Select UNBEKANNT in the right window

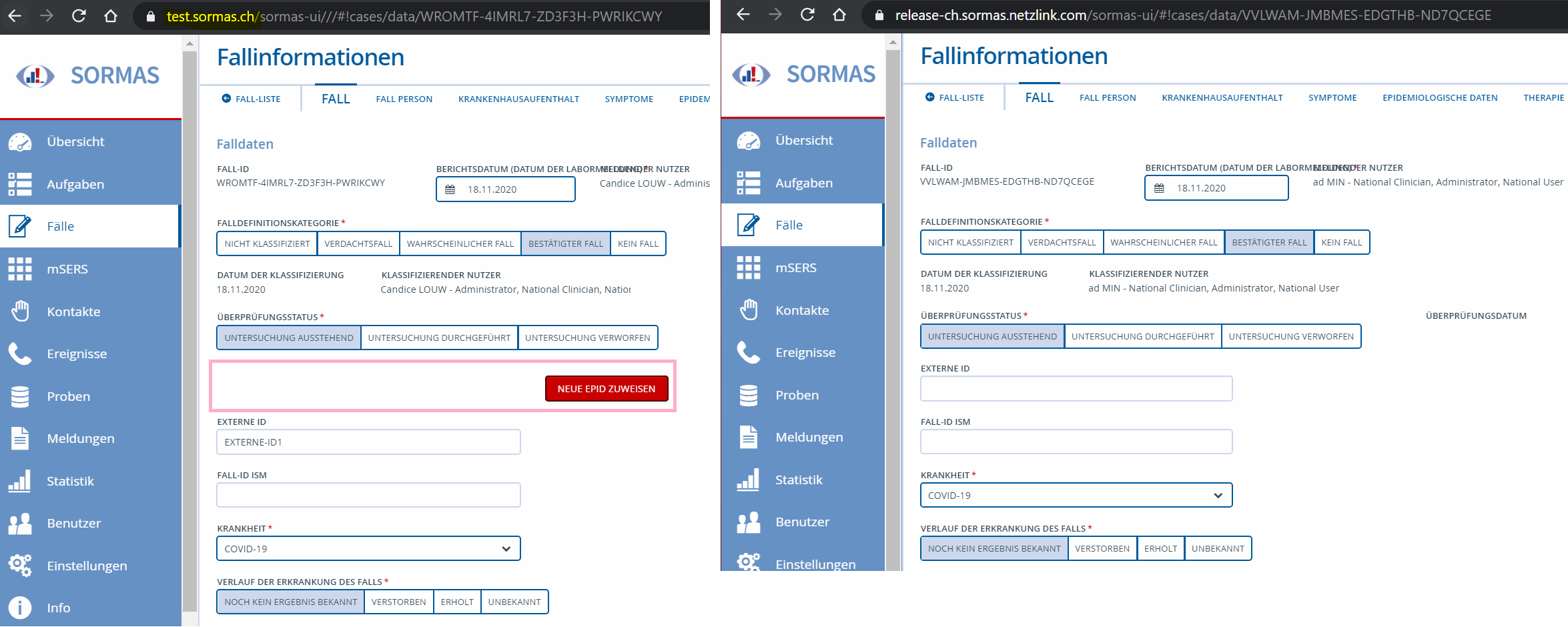click(1218, 548)
